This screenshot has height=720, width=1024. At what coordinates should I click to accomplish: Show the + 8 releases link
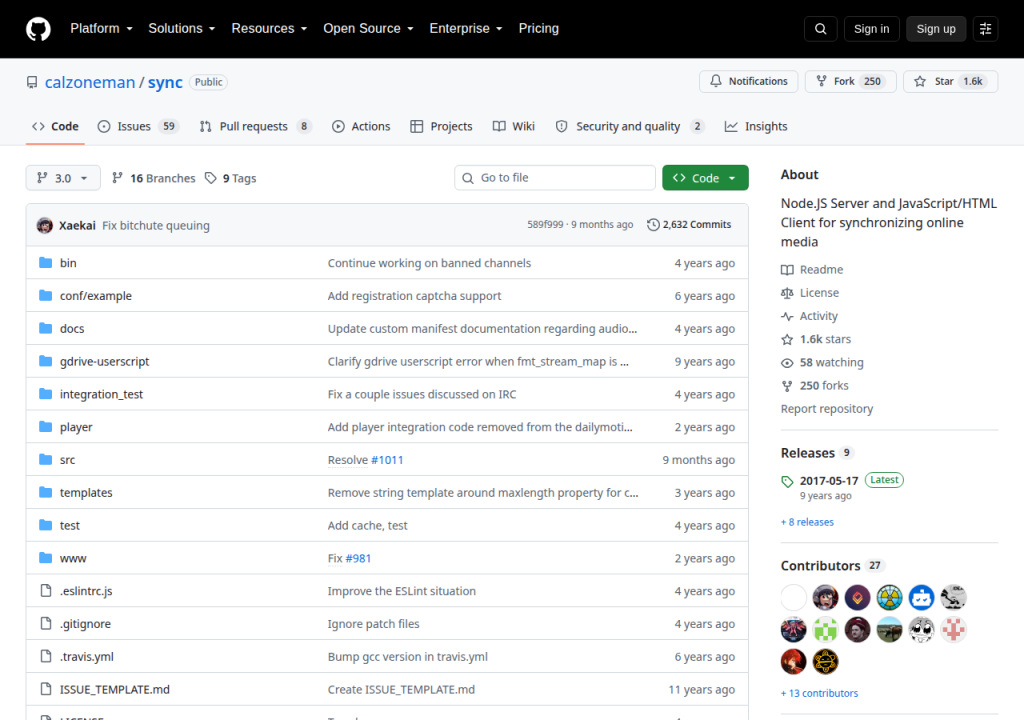(x=807, y=522)
